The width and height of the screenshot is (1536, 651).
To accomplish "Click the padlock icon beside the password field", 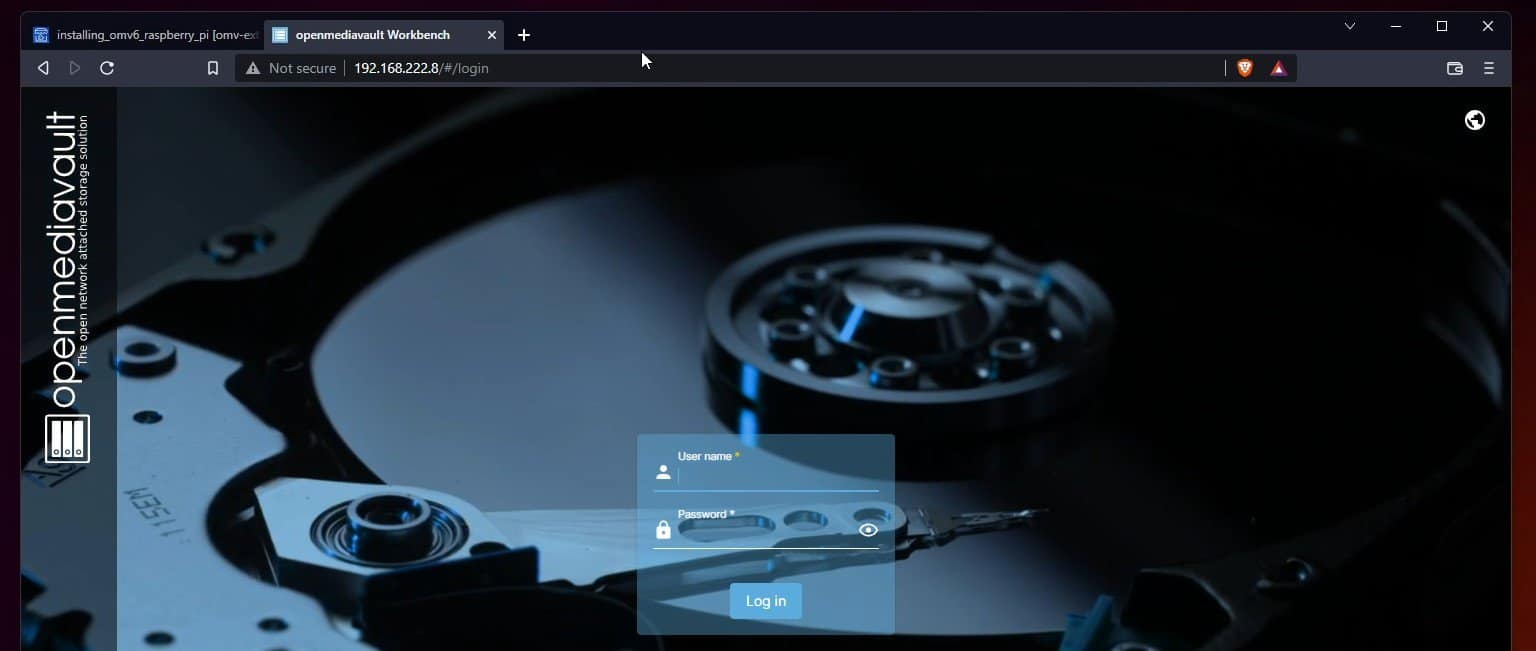I will [663, 530].
